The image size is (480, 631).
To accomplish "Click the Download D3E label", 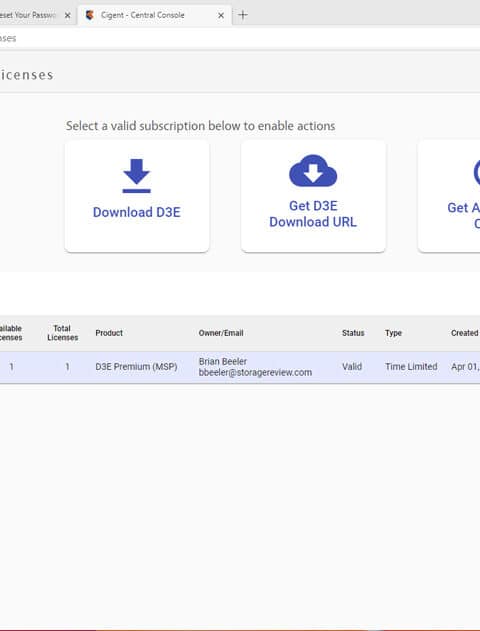I will click(136, 212).
